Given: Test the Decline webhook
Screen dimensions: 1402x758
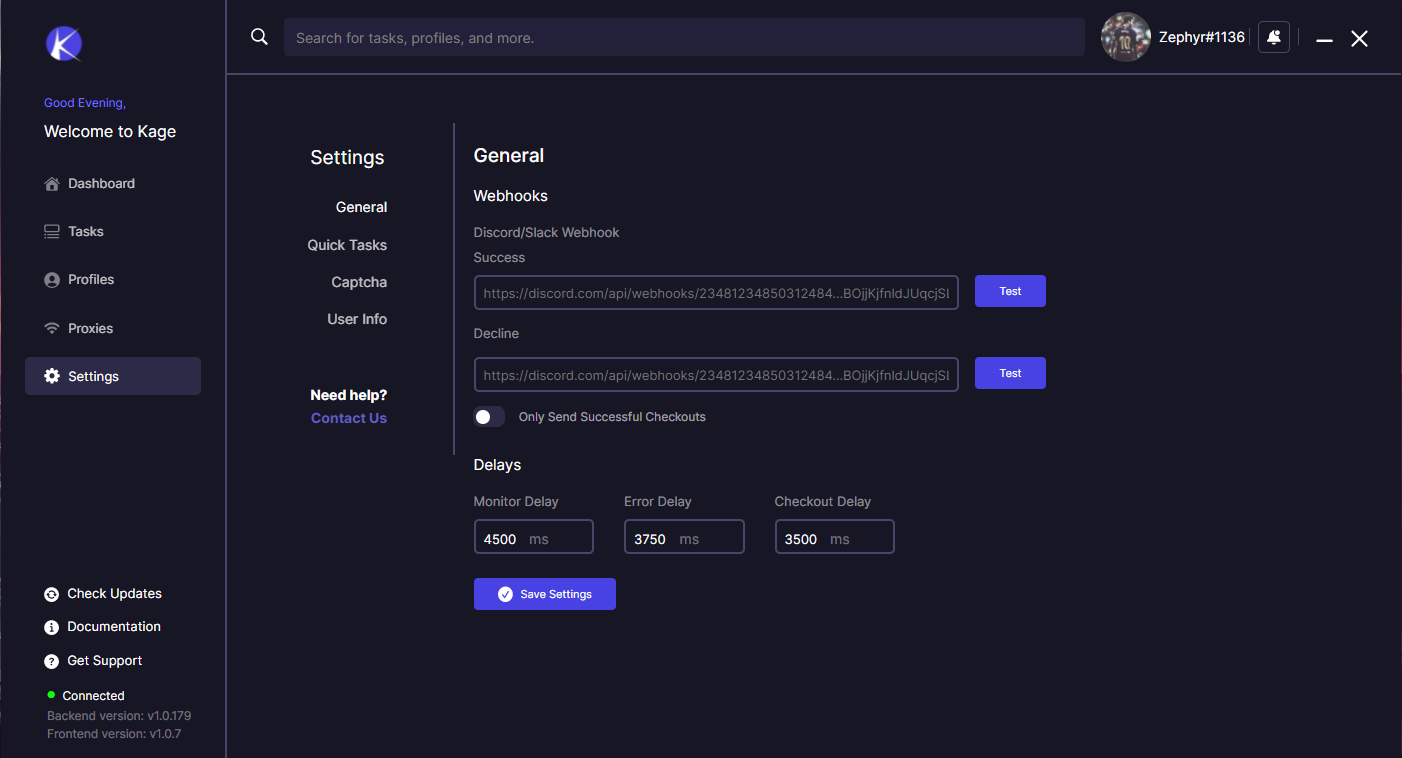Looking at the screenshot, I should tap(1010, 373).
